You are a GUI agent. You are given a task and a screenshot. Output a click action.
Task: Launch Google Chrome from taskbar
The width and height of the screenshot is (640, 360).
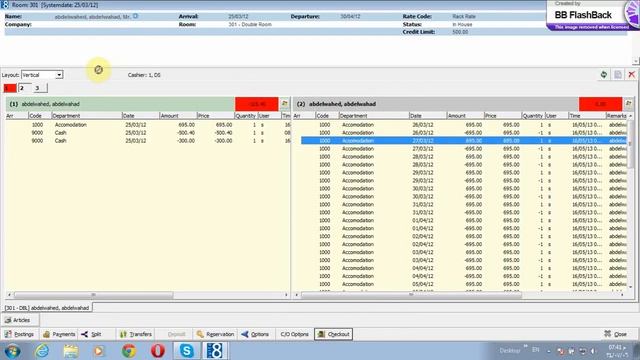coord(129,351)
